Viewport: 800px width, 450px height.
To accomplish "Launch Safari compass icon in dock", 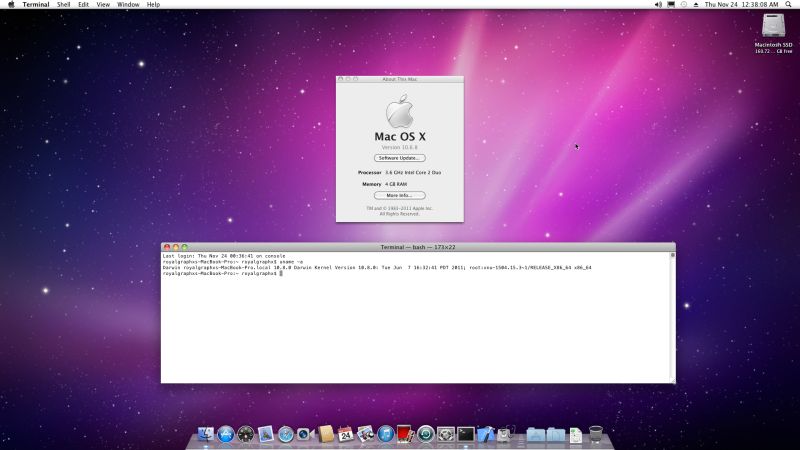I will point(286,434).
